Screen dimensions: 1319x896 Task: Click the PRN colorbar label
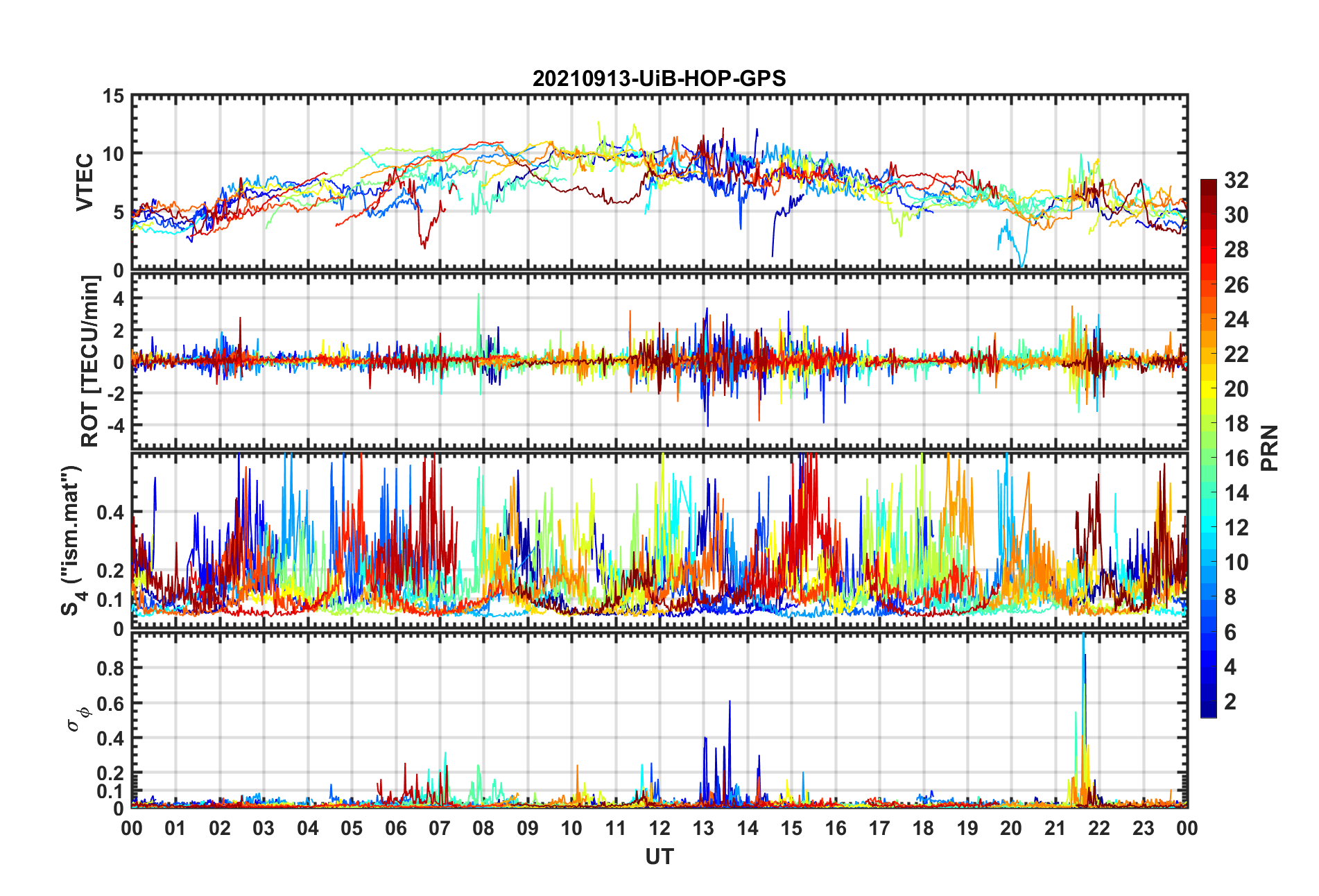(x=1269, y=448)
